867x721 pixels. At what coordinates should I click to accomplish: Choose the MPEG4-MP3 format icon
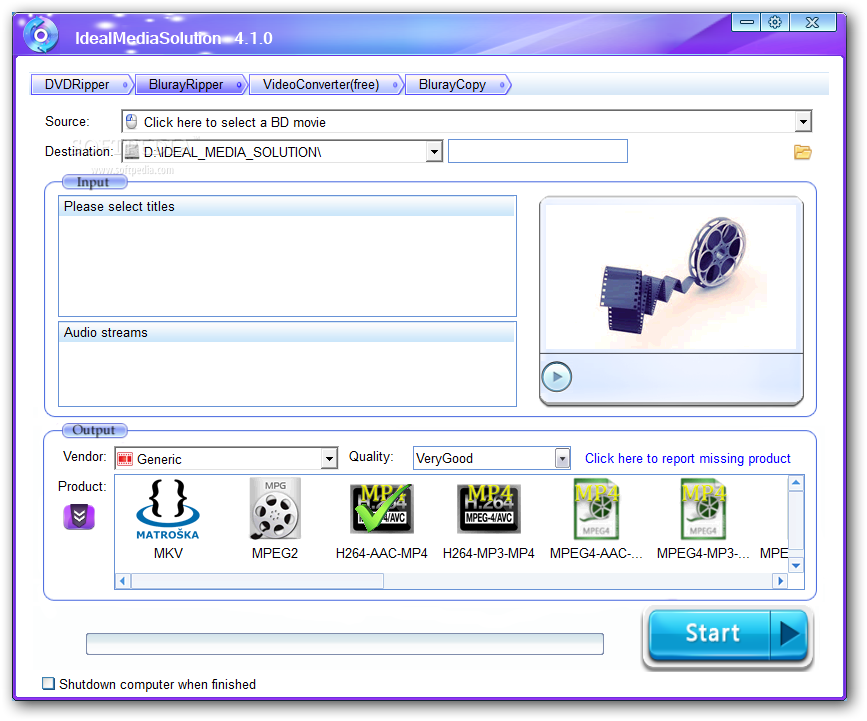pos(703,509)
